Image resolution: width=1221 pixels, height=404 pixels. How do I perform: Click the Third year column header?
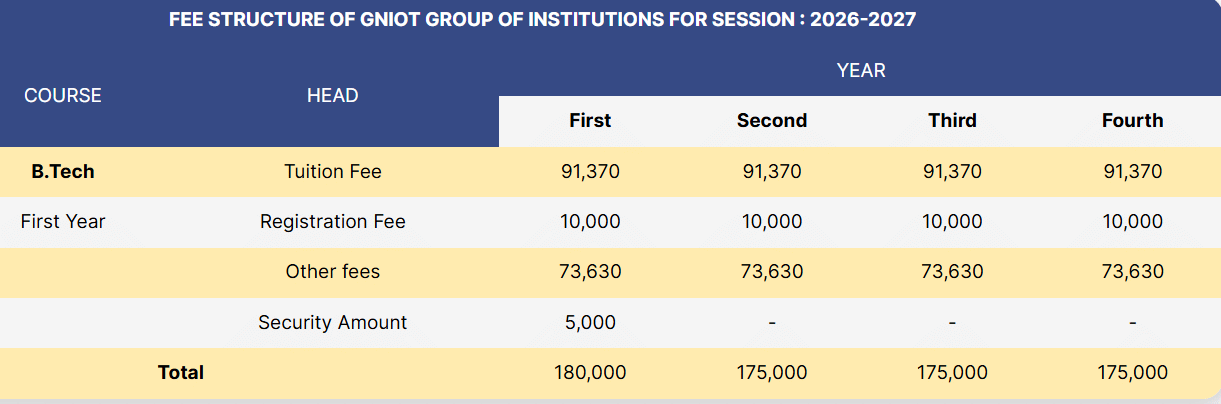click(952, 121)
